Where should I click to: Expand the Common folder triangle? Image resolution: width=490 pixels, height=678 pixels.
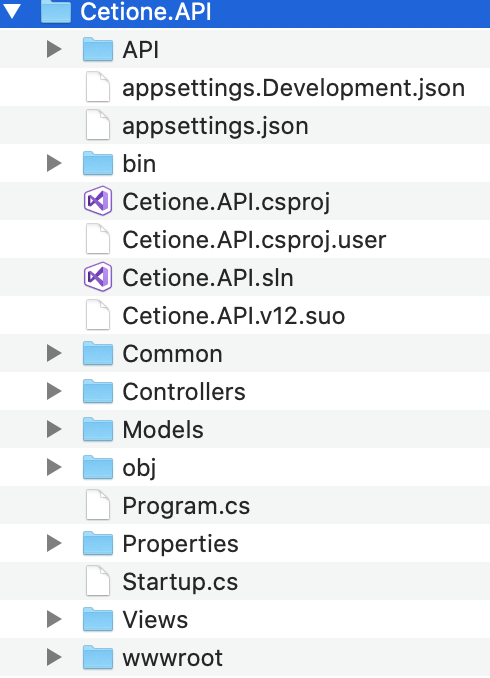(x=54, y=353)
